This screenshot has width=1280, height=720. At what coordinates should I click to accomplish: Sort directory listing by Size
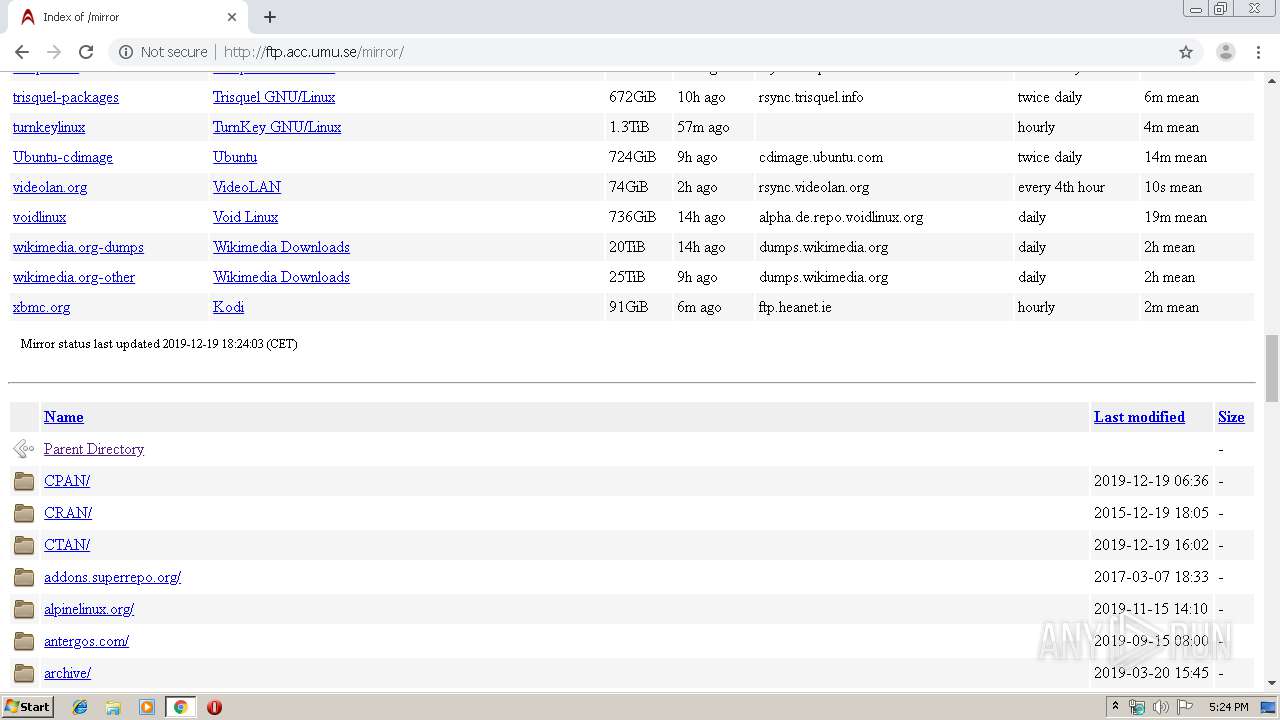(x=1231, y=417)
